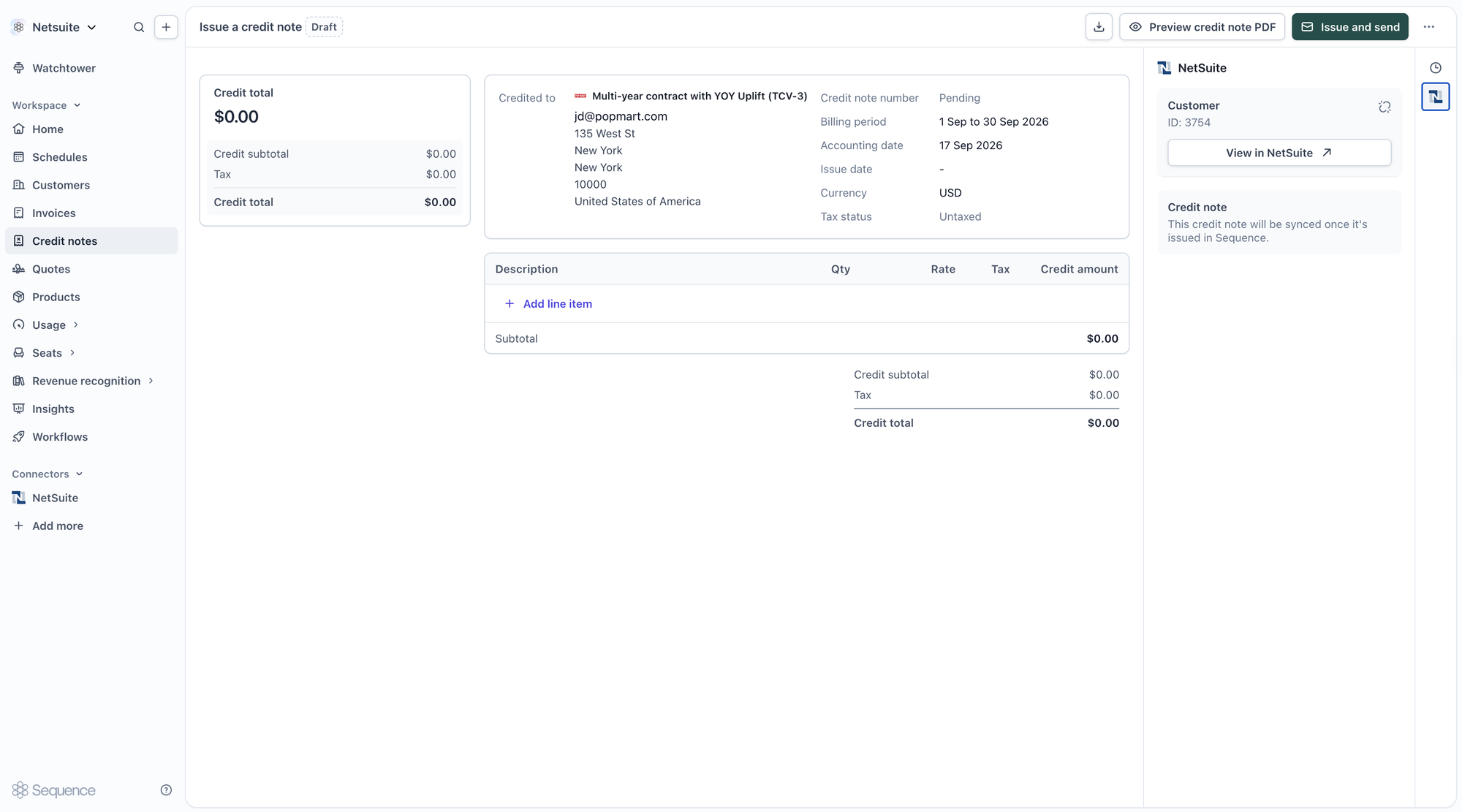Viewport: 1462px width, 812px height.
Task: Expand Revenue recognition submenu chevron
Action: point(151,381)
